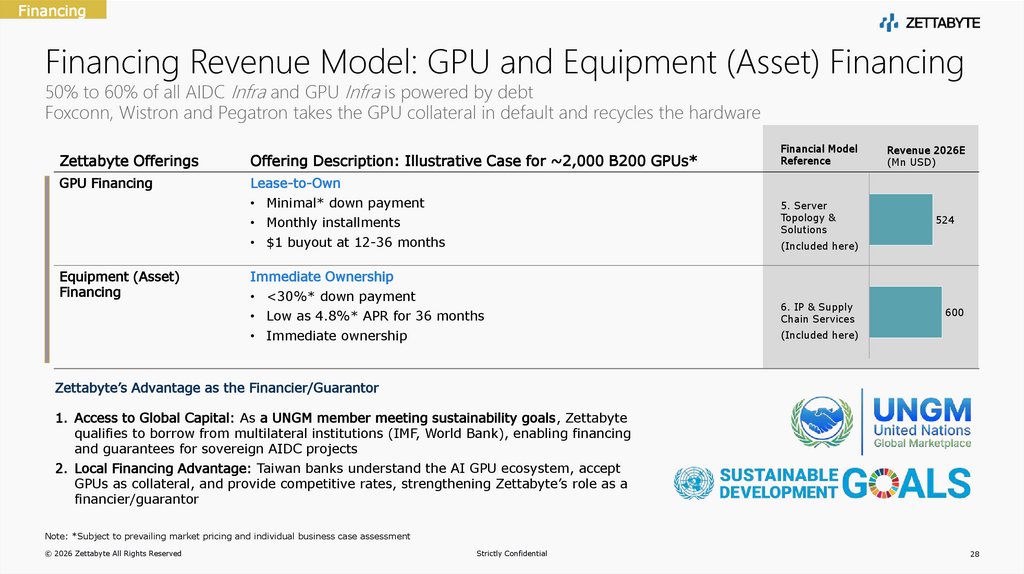Click 'Zettabyte Offerings' column header
Viewport: 1024px width, 574px height.
click(x=129, y=161)
